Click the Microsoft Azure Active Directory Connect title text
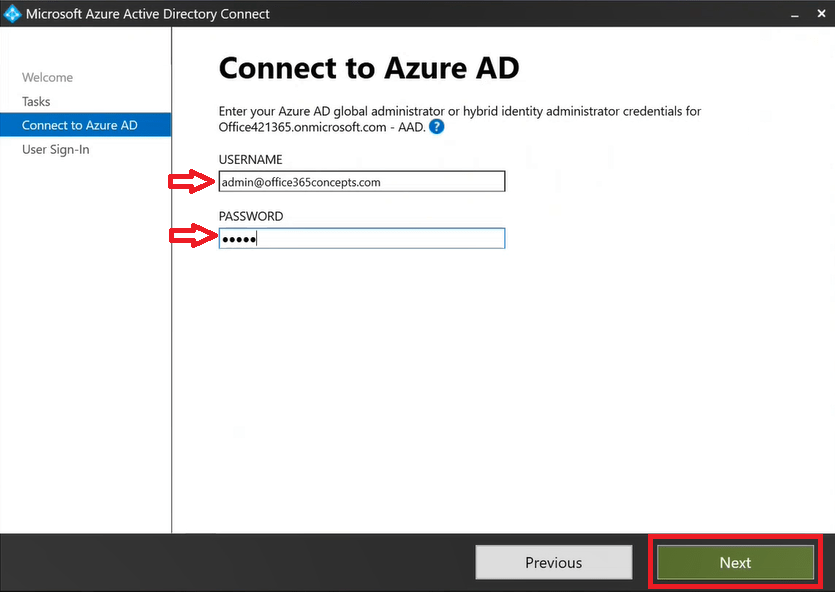835x592 pixels. [148, 15]
